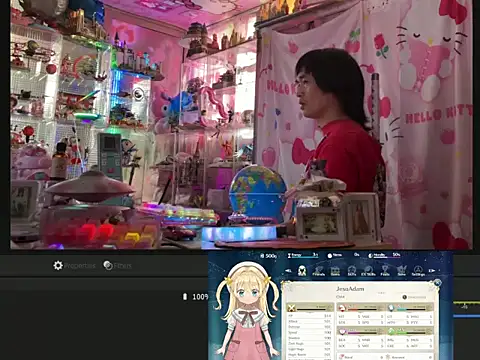Open the Settings tab in game menu

click(418, 271)
